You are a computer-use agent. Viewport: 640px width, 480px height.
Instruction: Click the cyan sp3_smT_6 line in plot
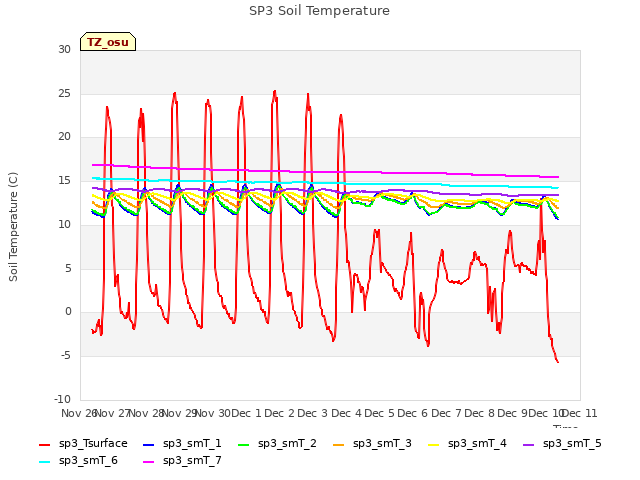pos(327,183)
